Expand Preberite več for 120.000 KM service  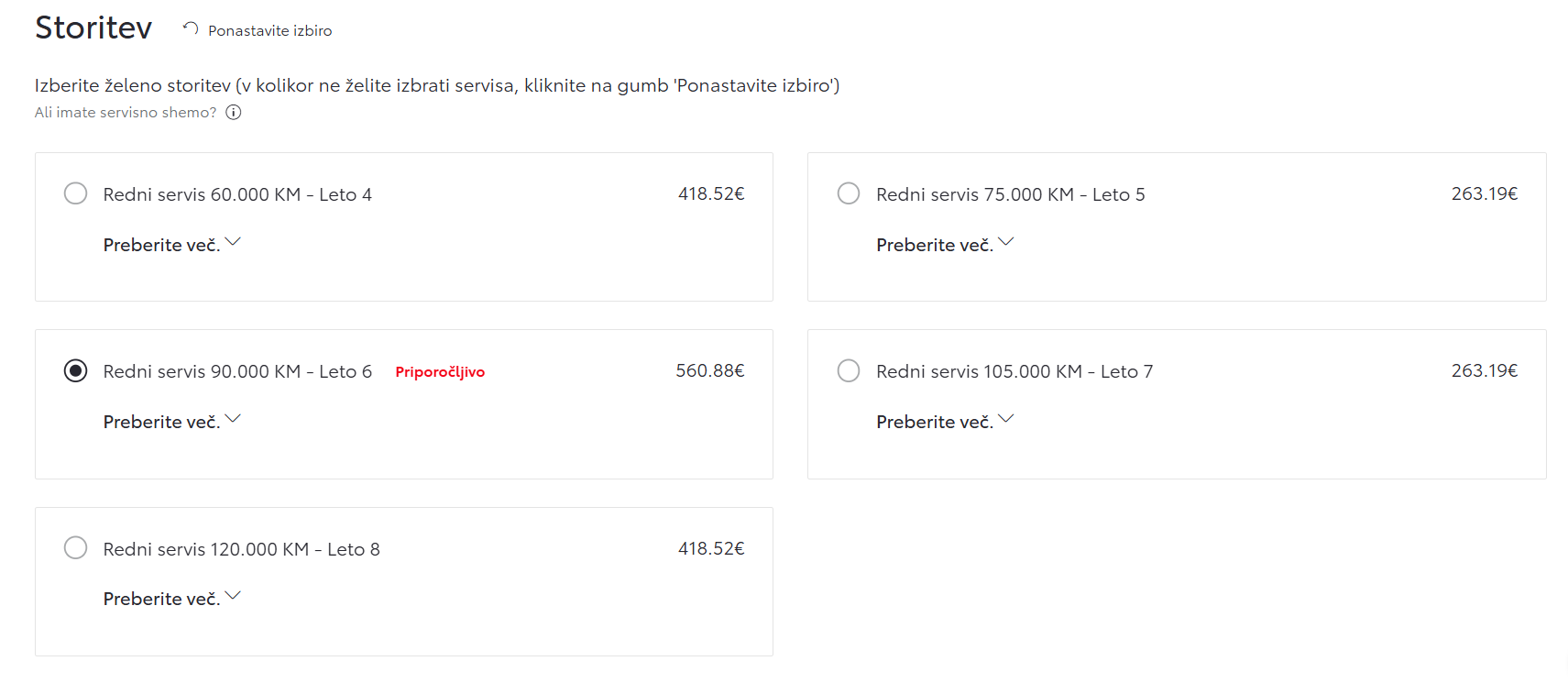171,599
